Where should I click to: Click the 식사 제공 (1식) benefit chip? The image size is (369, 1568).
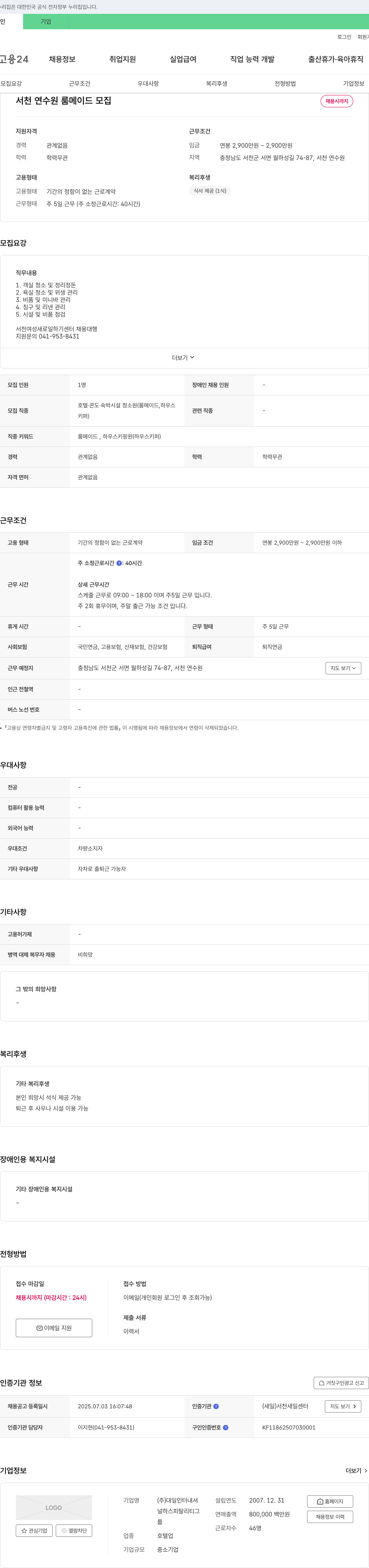click(210, 190)
